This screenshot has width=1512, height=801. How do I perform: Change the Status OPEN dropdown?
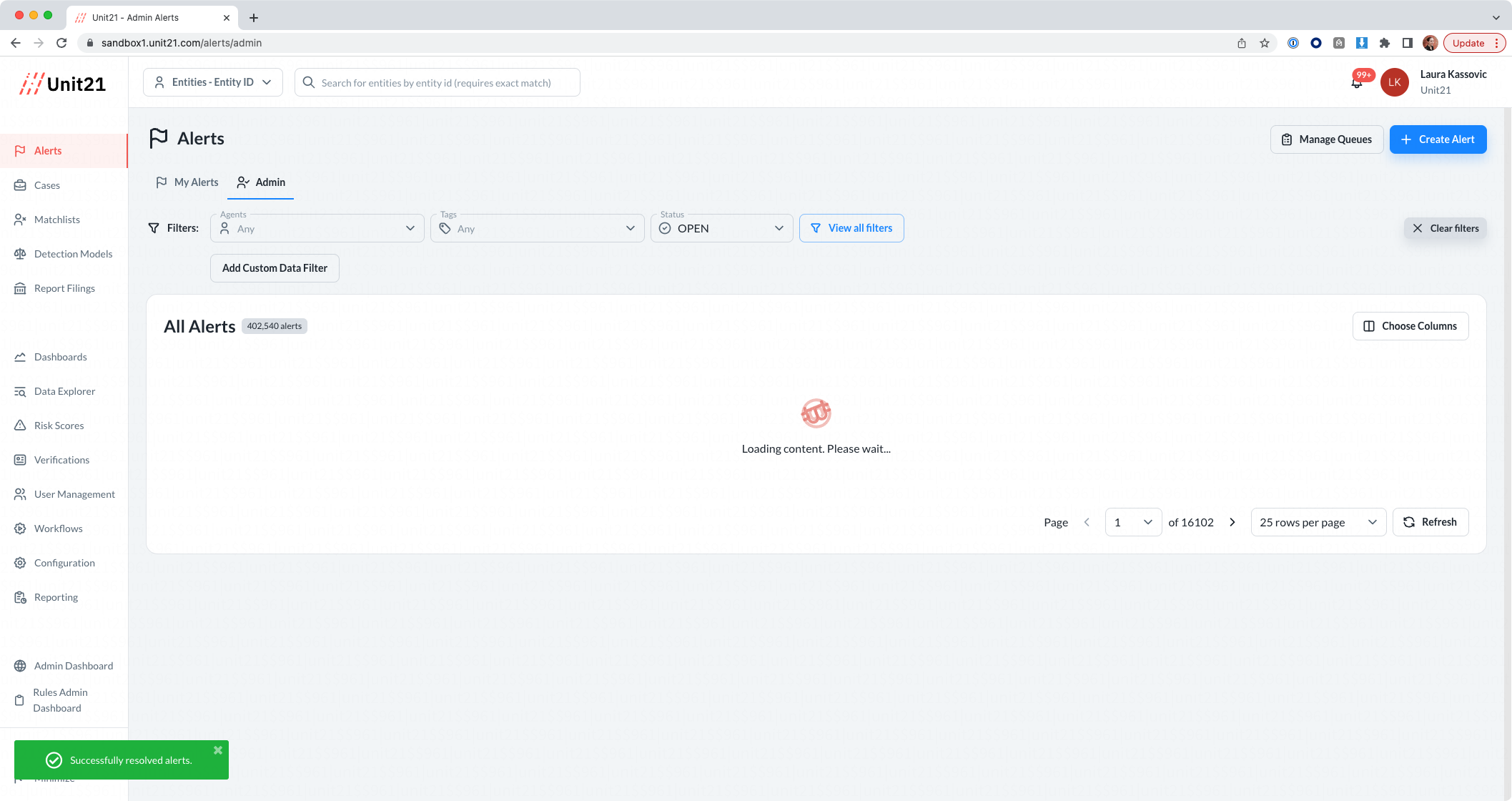[x=722, y=228]
